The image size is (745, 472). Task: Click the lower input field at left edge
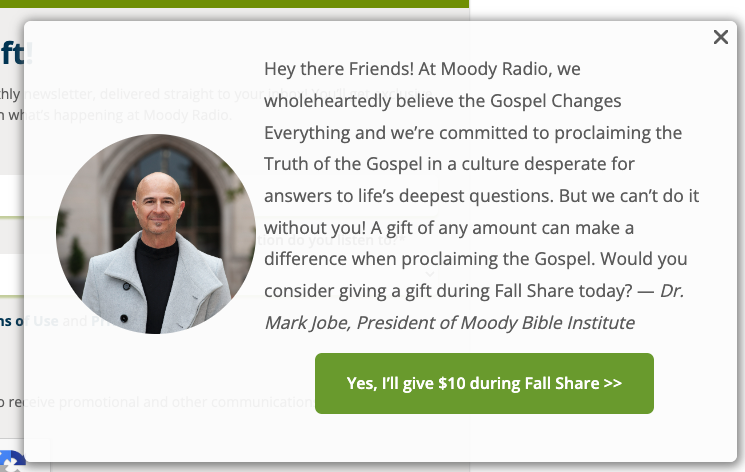click(11, 273)
